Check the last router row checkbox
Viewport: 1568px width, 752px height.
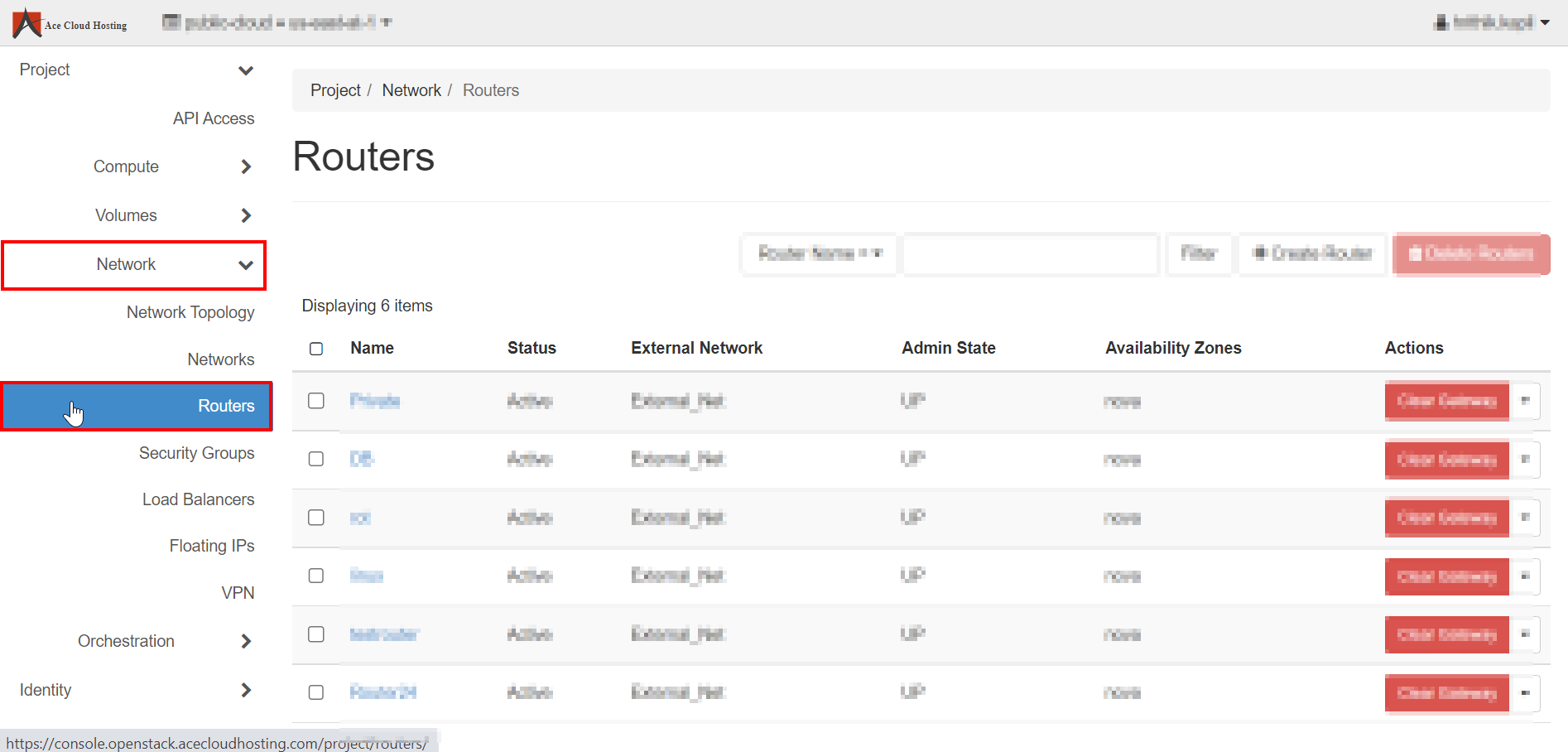(x=316, y=692)
